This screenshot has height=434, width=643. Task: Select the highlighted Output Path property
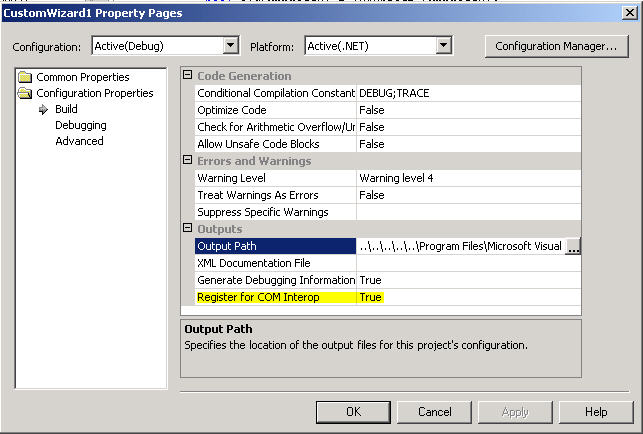coord(275,246)
